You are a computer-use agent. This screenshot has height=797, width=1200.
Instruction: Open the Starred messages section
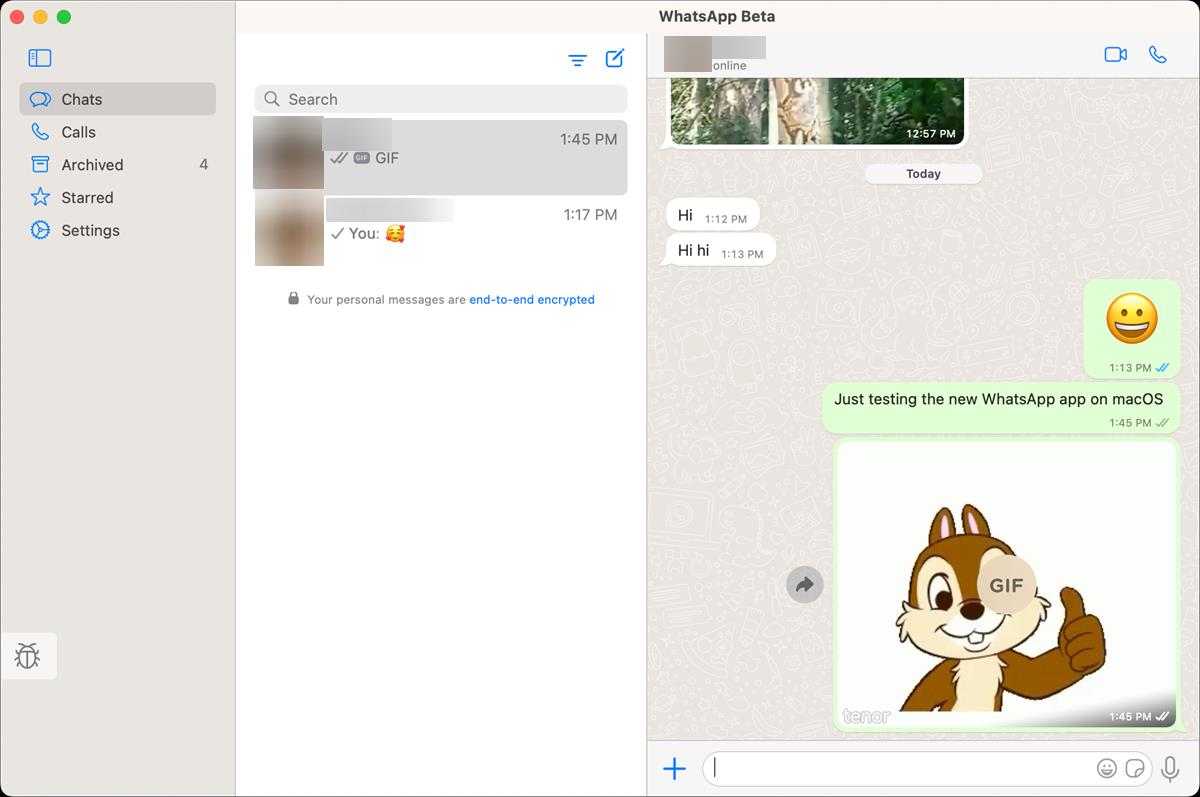click(88, 197)
